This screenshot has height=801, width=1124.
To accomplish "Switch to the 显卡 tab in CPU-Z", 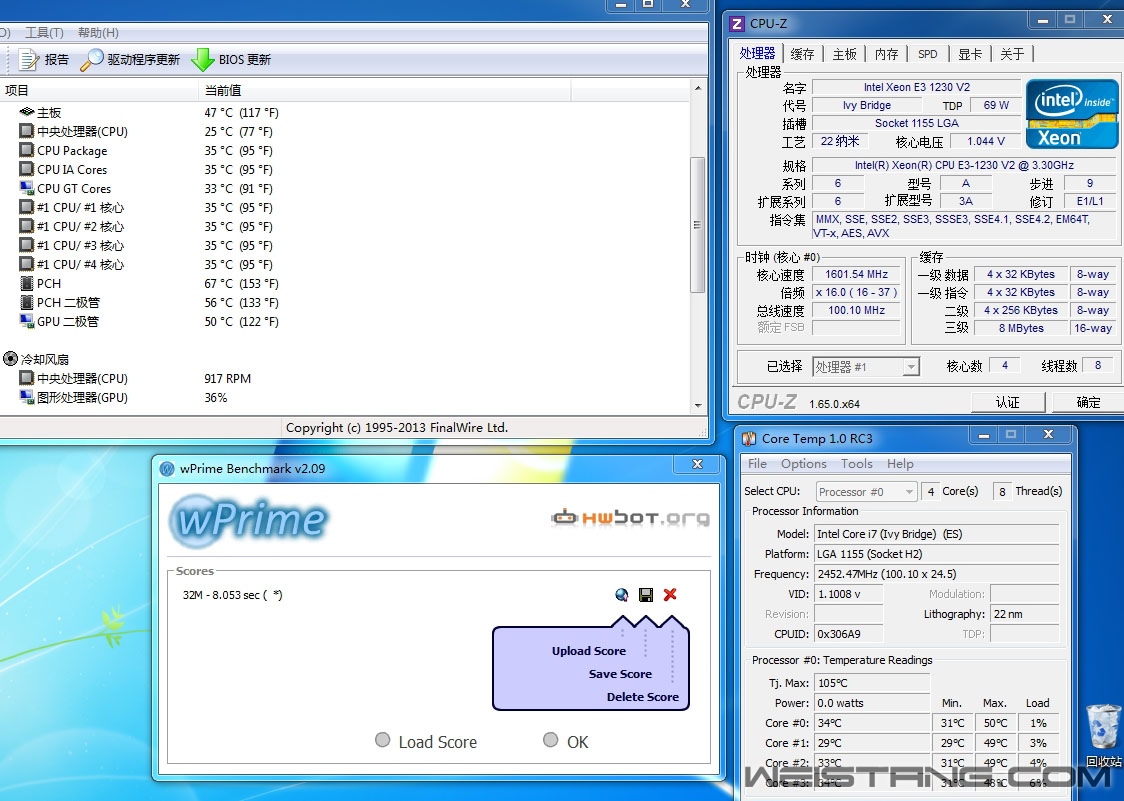I will pos(970,54).
